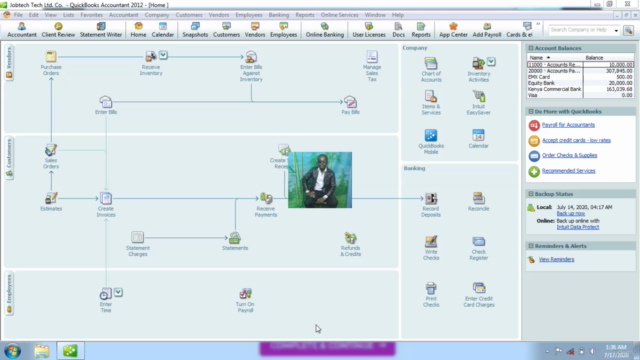
Task: Collapse the Account Balances section
Action: [x=531, y=48]
